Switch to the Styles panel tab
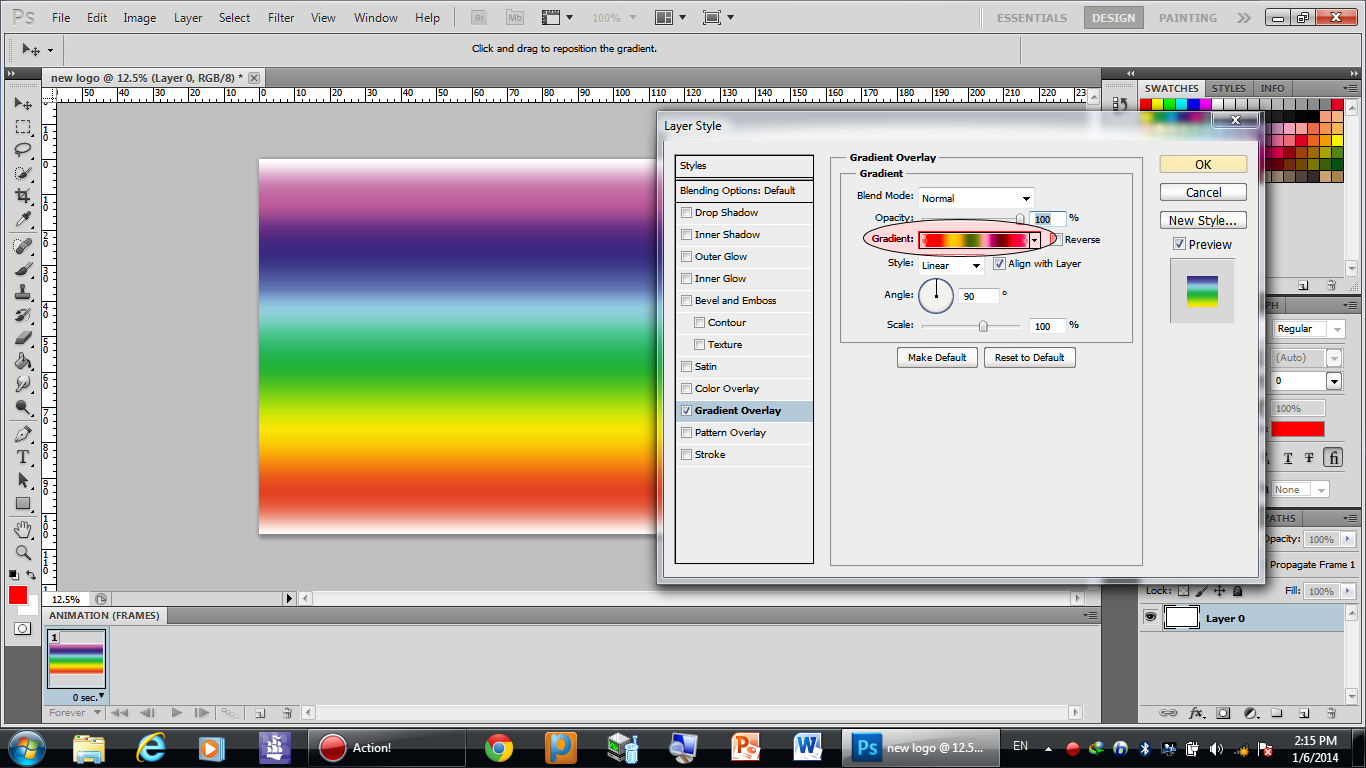 pyautogui.click(x=1228, y=88)
